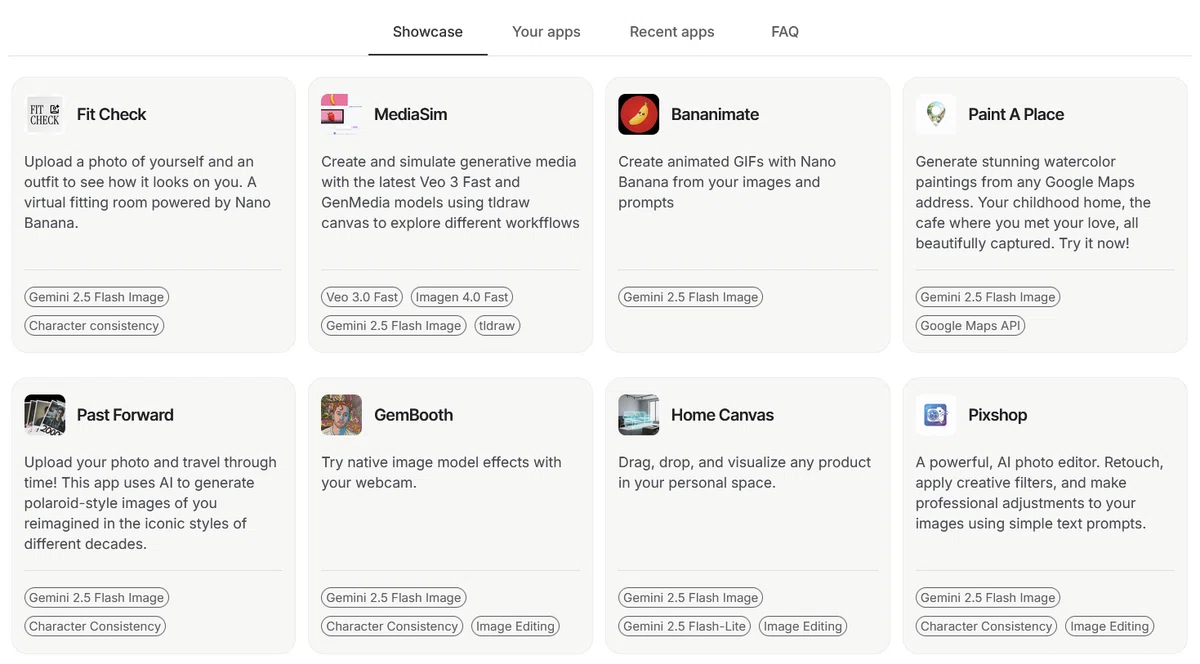This screenshot has height=664, width=1200.
Task: Open the GemBooth card title
Action: pos(413,415)
